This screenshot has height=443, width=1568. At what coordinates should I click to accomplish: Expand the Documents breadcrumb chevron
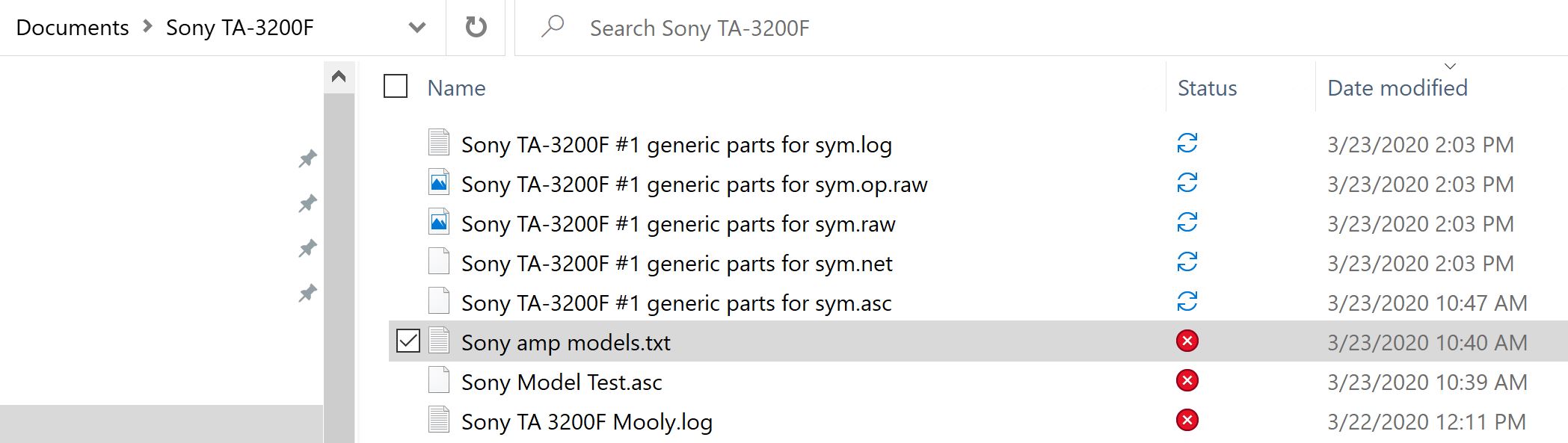coord(147,27)
